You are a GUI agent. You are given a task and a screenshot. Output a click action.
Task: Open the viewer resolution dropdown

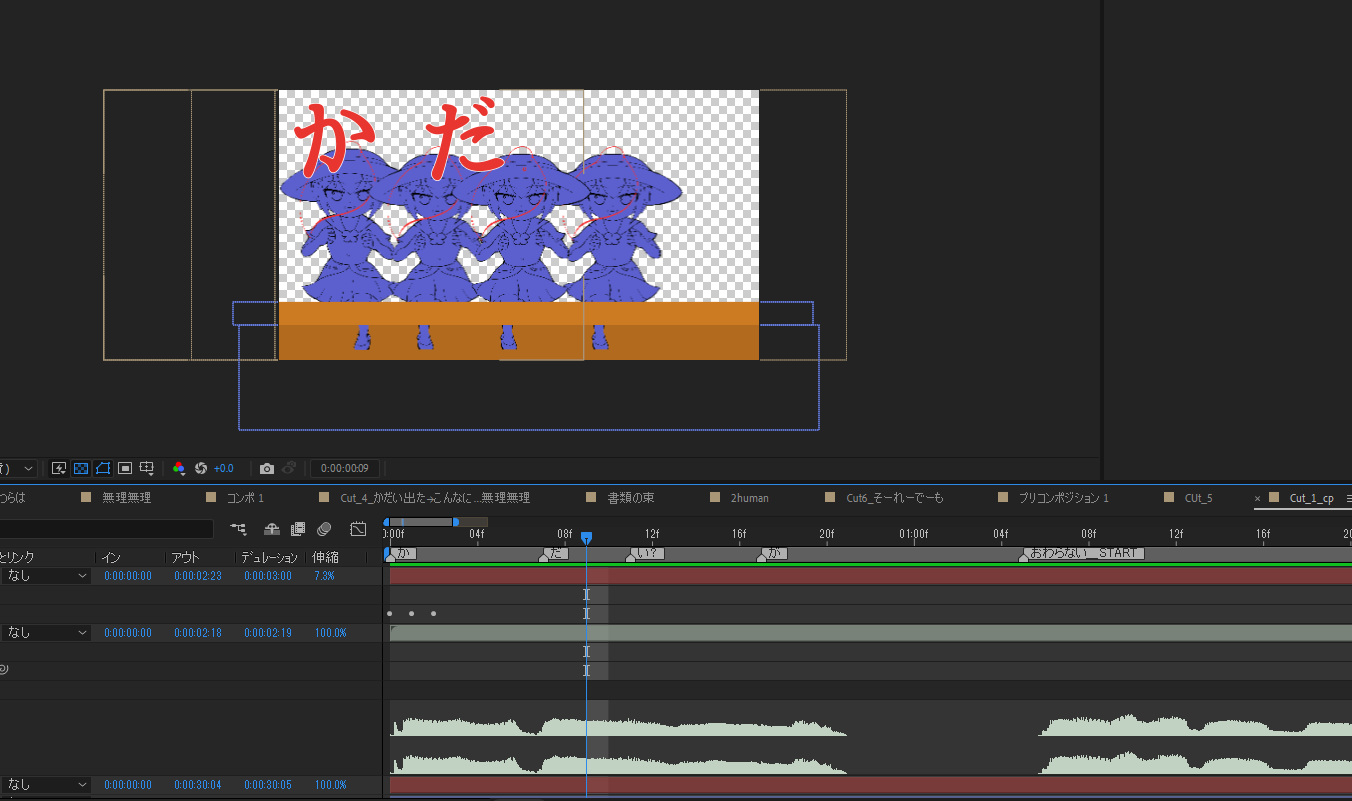[18, 468]
